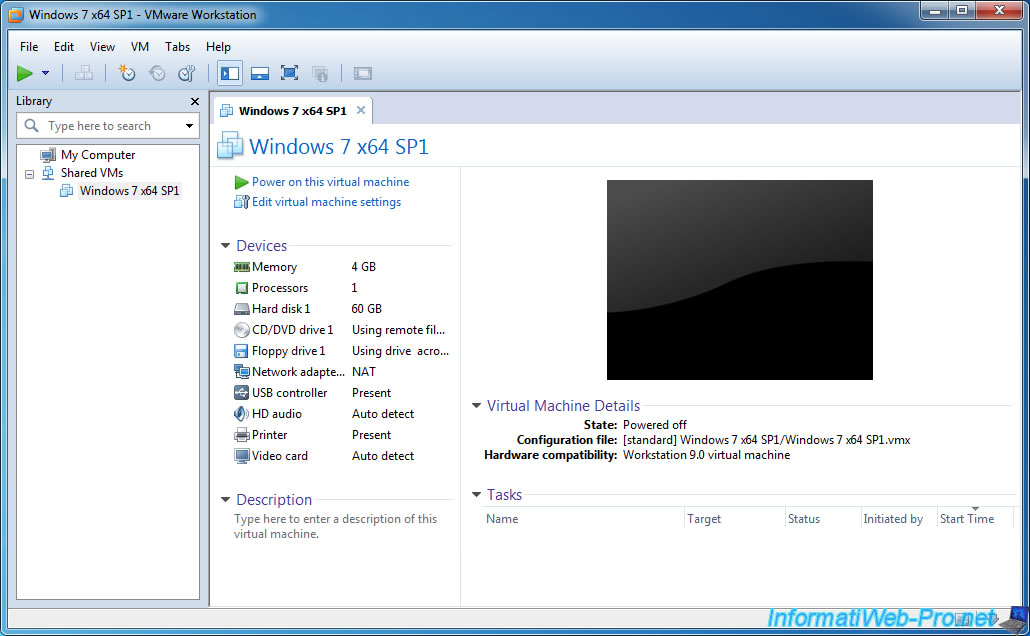Sort tasks by Status column header

coord(823,519)
